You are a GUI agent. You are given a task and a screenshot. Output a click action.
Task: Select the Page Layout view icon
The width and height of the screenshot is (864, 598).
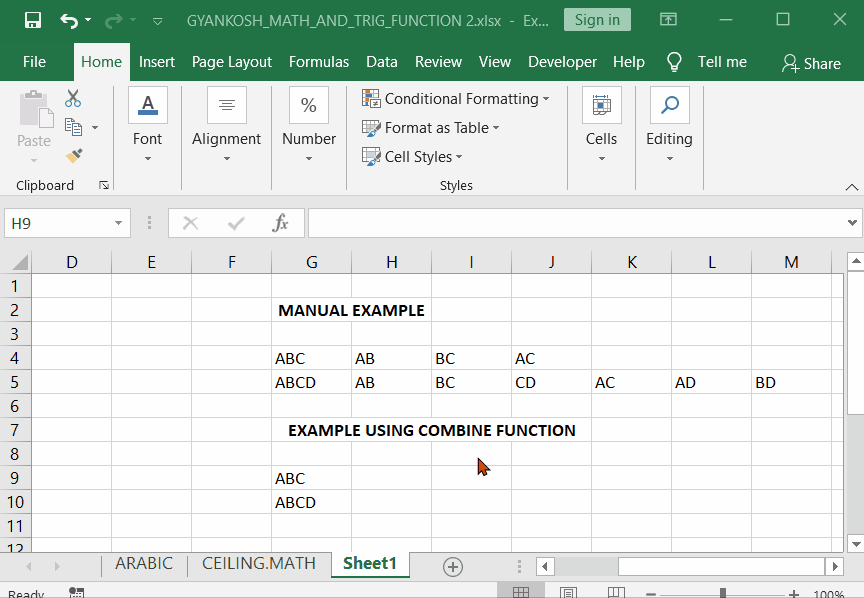(x=568, y=592)
